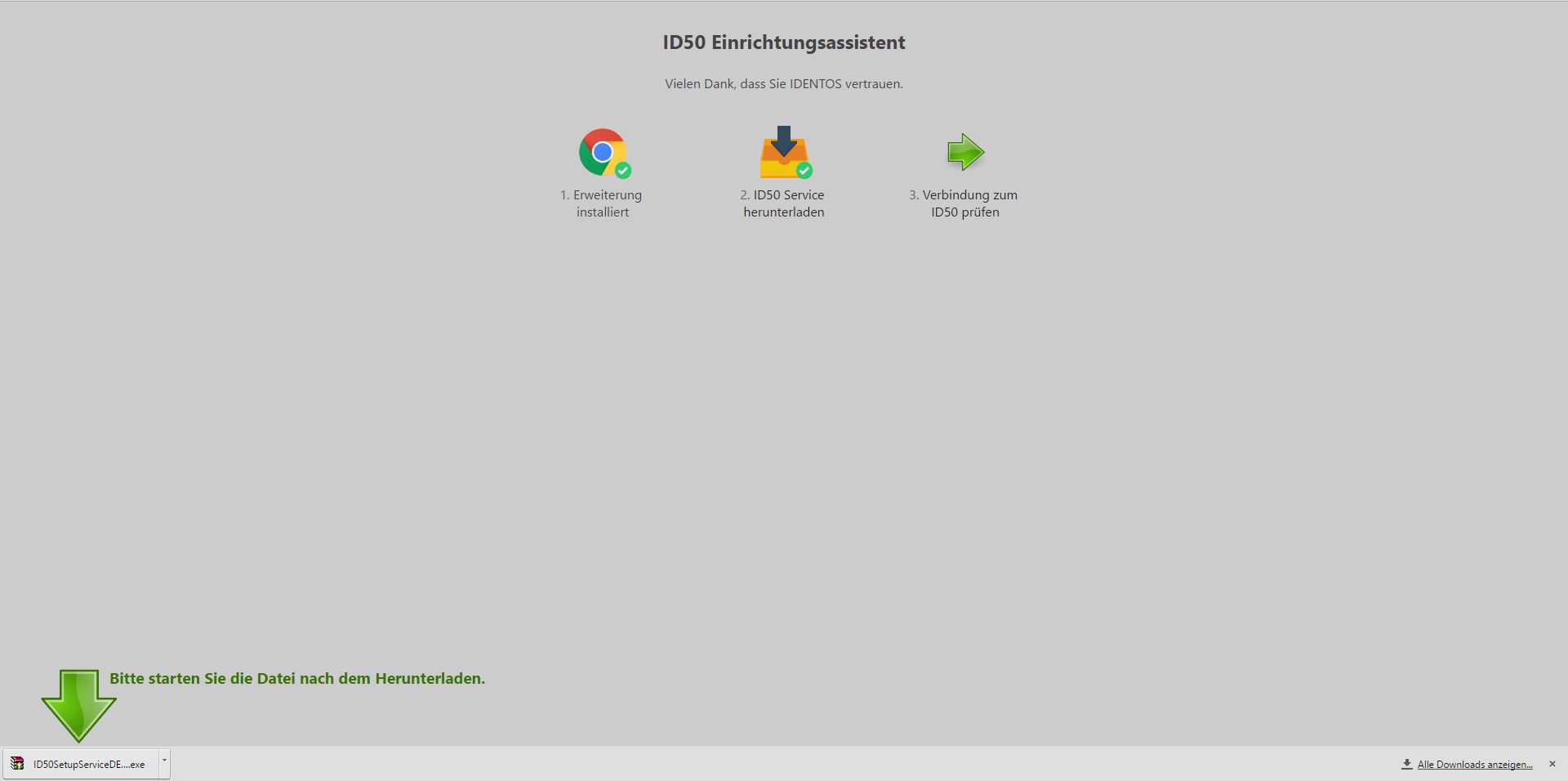Click the Chrome extension step icon

(602, 151)
